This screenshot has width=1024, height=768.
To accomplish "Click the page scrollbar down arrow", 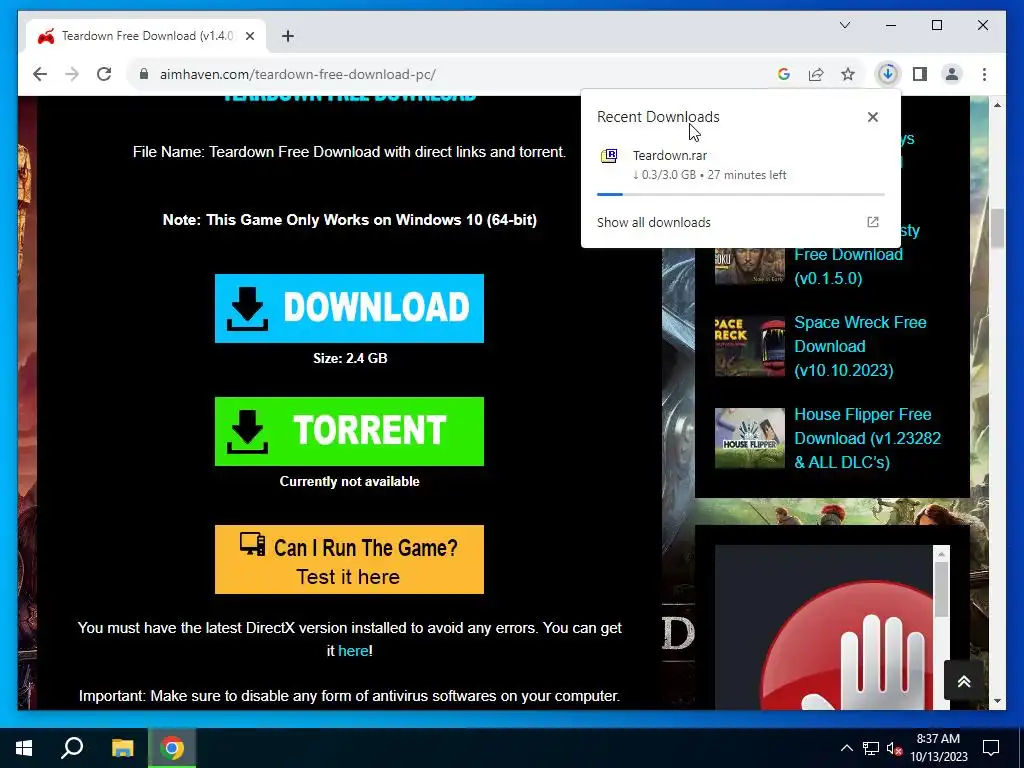I will pos(997,701).
